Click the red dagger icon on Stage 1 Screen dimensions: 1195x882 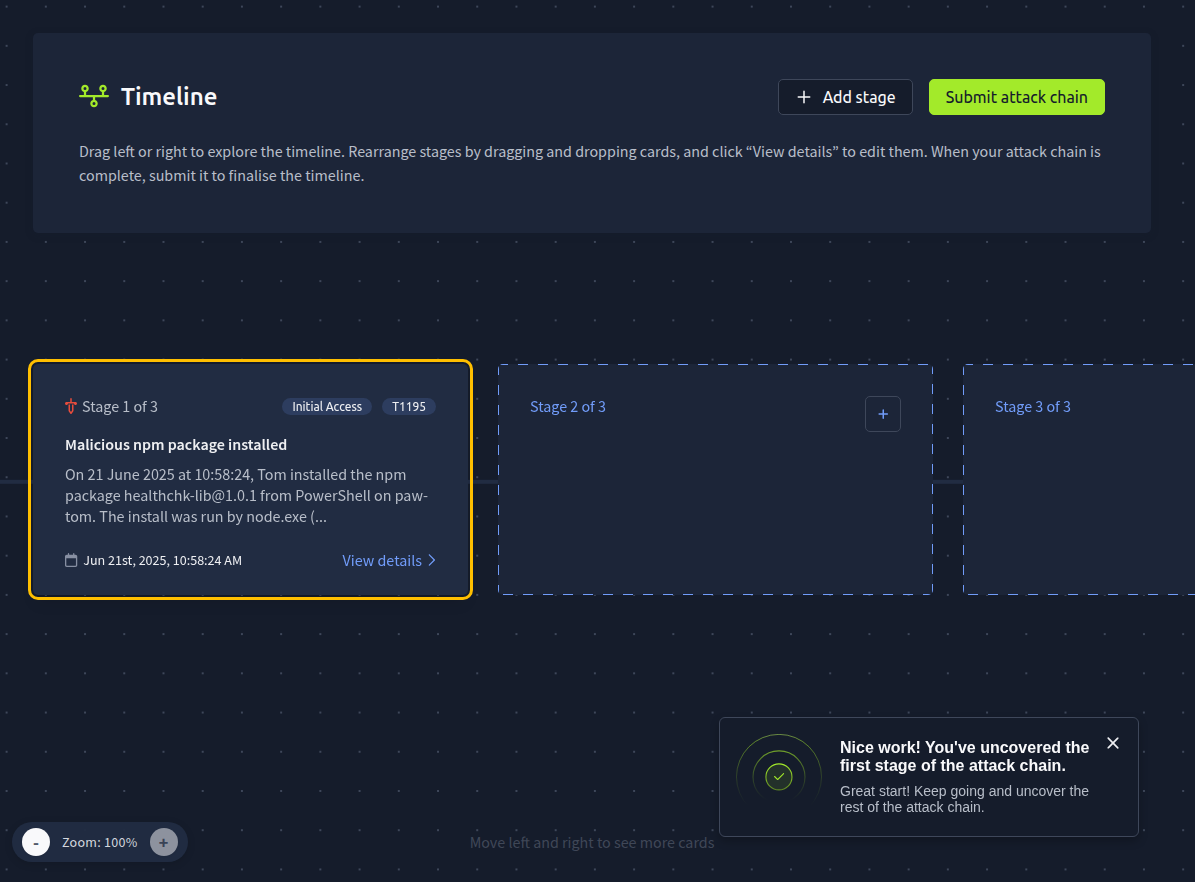[x=71, y=406]
